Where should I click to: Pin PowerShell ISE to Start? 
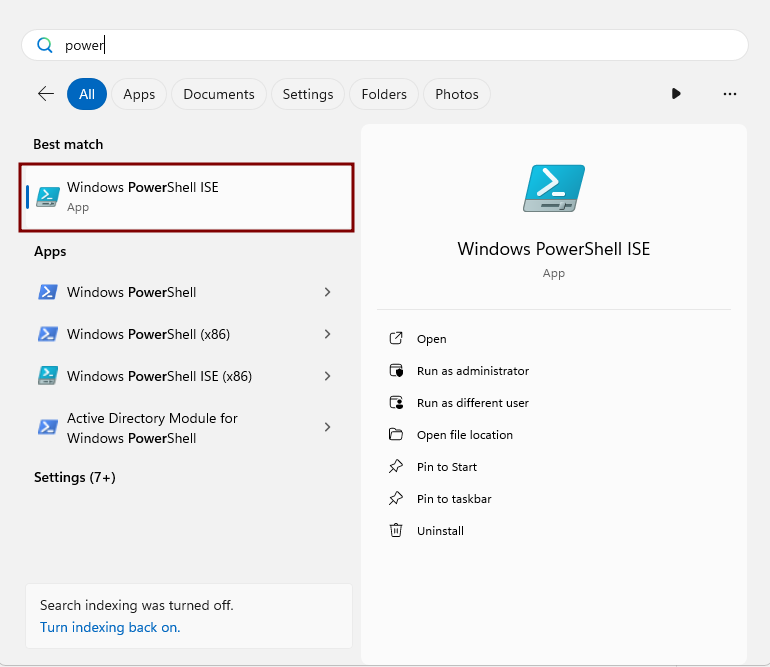tap(446, 467)
